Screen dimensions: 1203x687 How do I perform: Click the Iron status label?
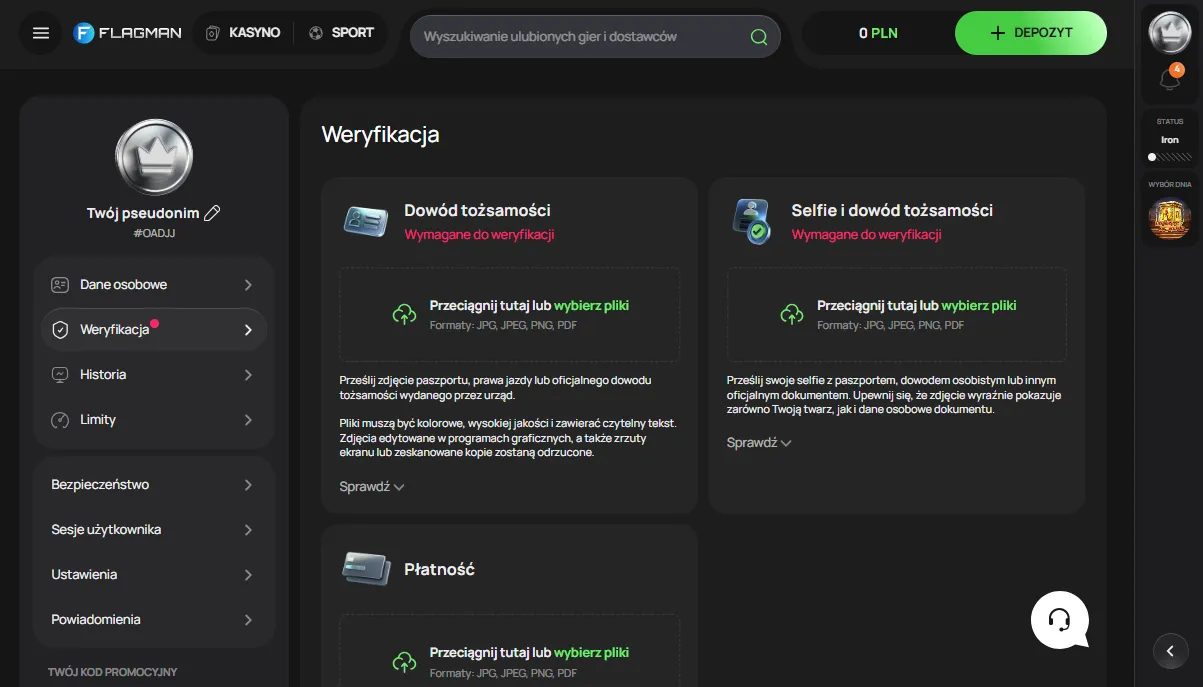1169,140
